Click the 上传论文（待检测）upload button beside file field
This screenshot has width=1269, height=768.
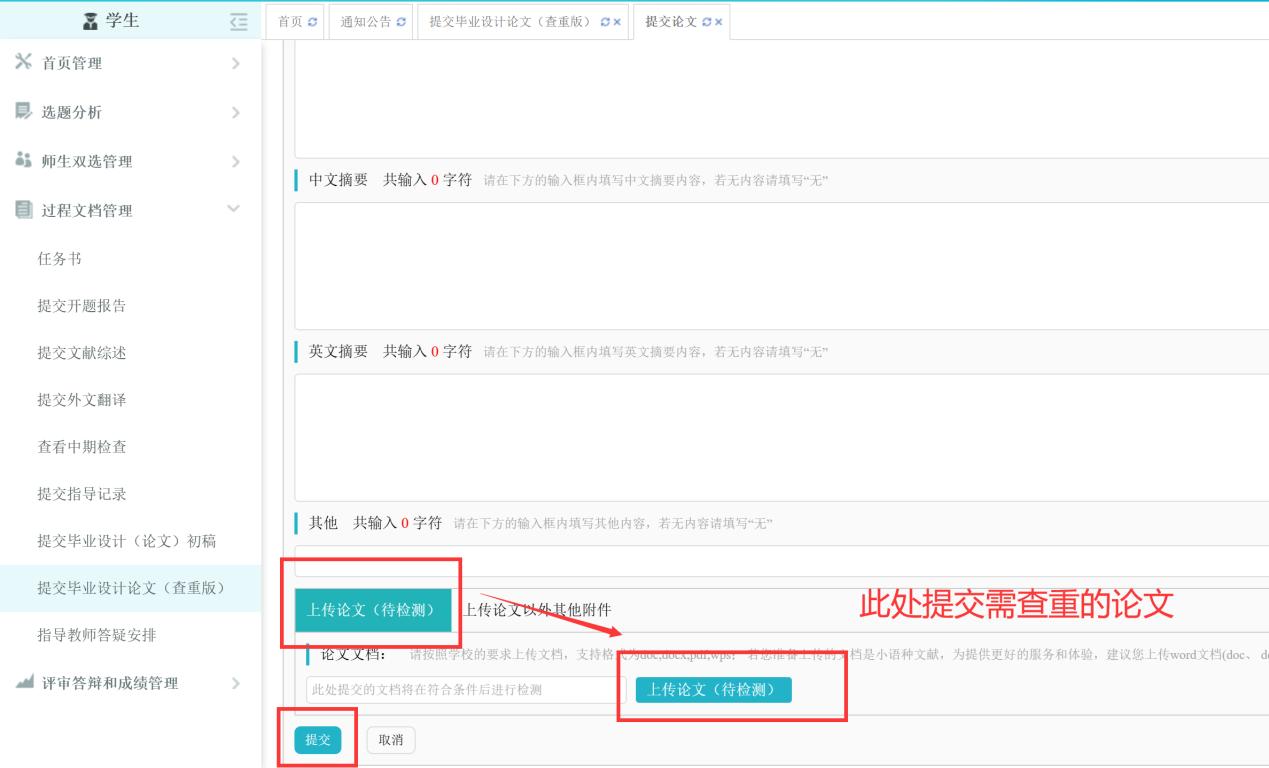713,690
